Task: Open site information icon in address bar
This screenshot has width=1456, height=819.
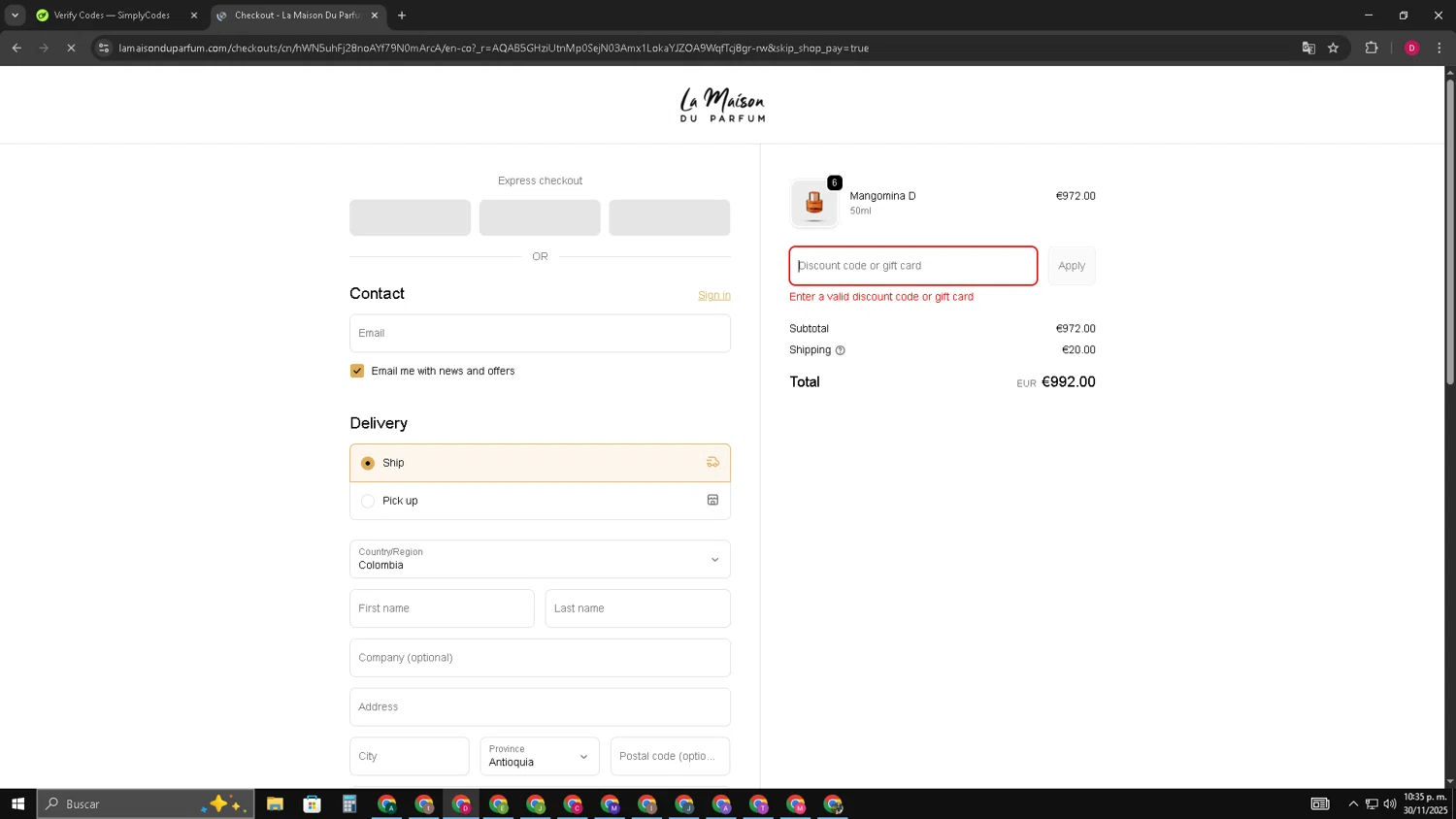Action: 104,48
